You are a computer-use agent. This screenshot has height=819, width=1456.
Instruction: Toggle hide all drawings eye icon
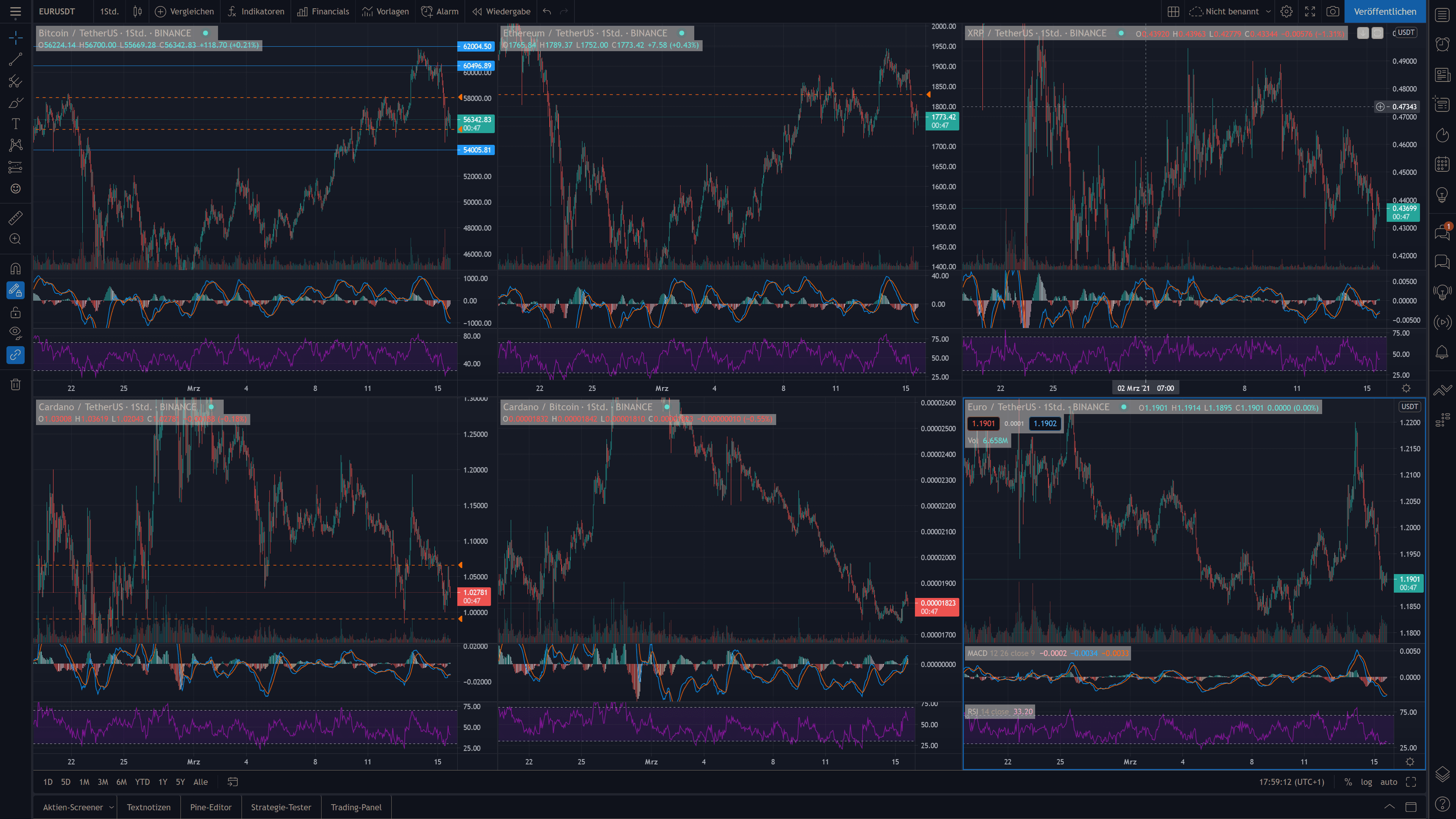tap(15, 333)
